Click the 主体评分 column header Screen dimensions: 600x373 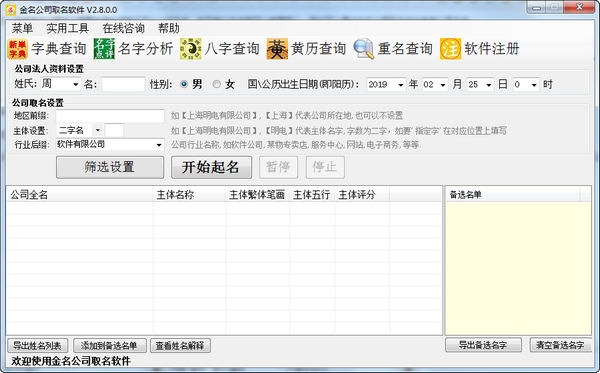(x=362, y=195)
